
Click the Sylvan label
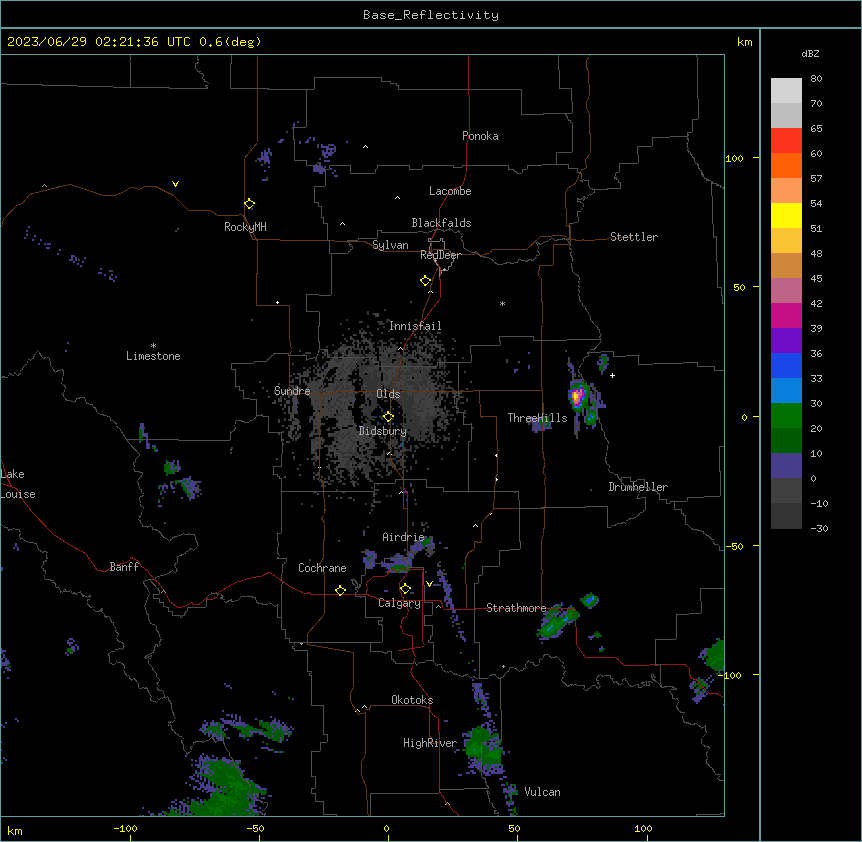(390, 245)
